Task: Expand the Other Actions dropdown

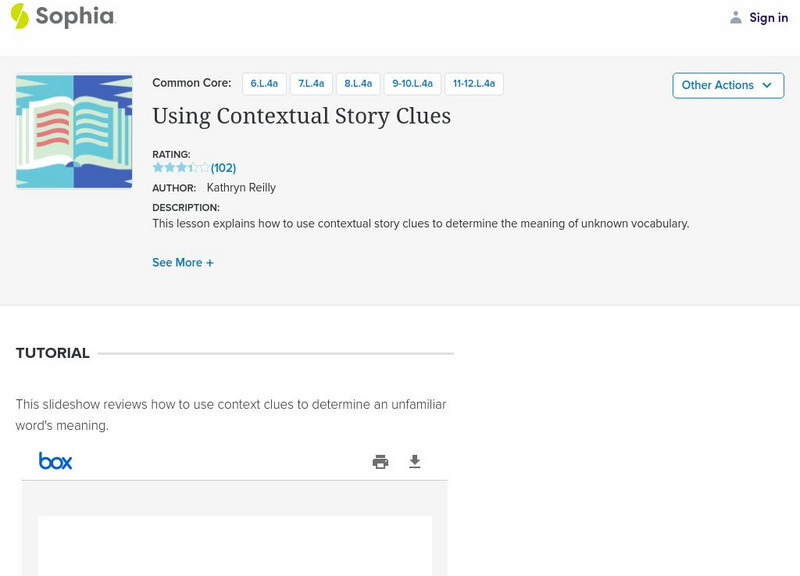Action: (727, 85)
